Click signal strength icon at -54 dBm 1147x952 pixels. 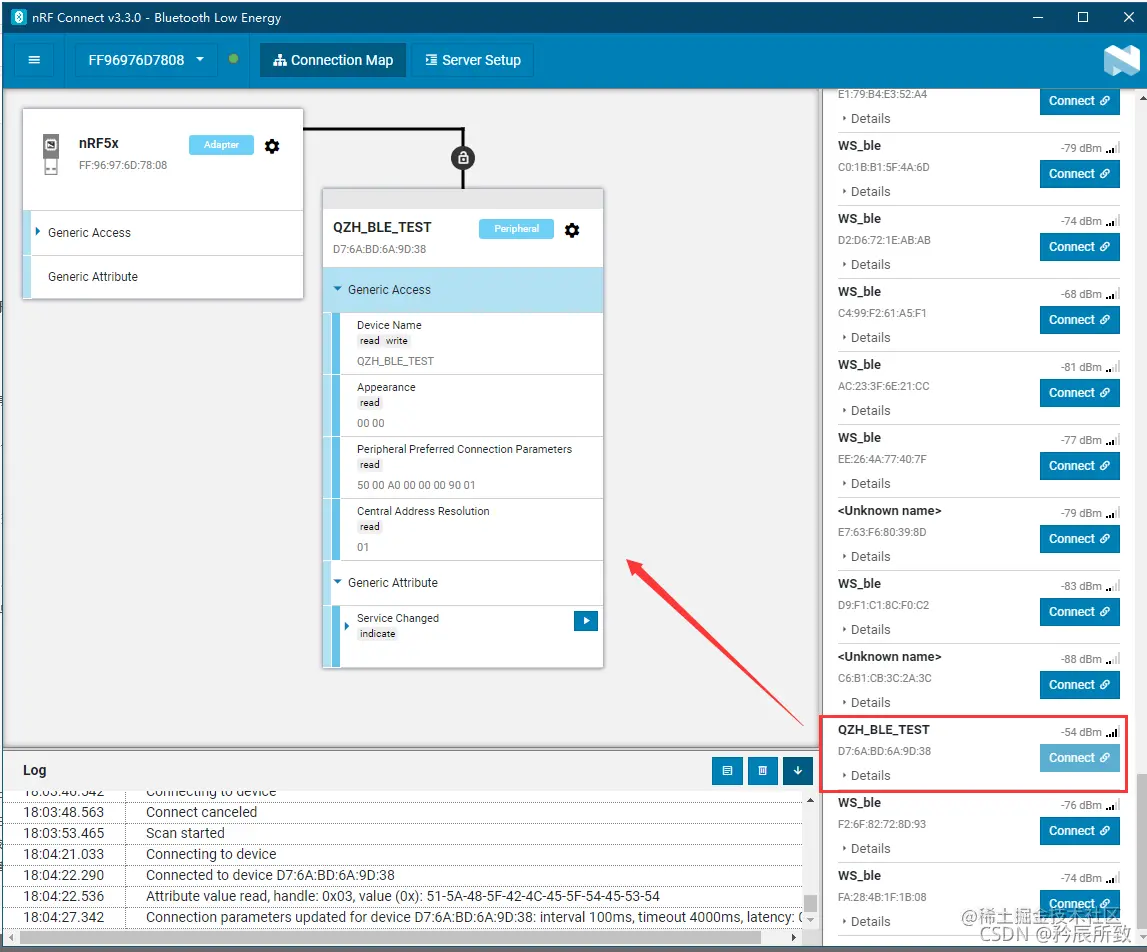click(x=1113, y=732)
